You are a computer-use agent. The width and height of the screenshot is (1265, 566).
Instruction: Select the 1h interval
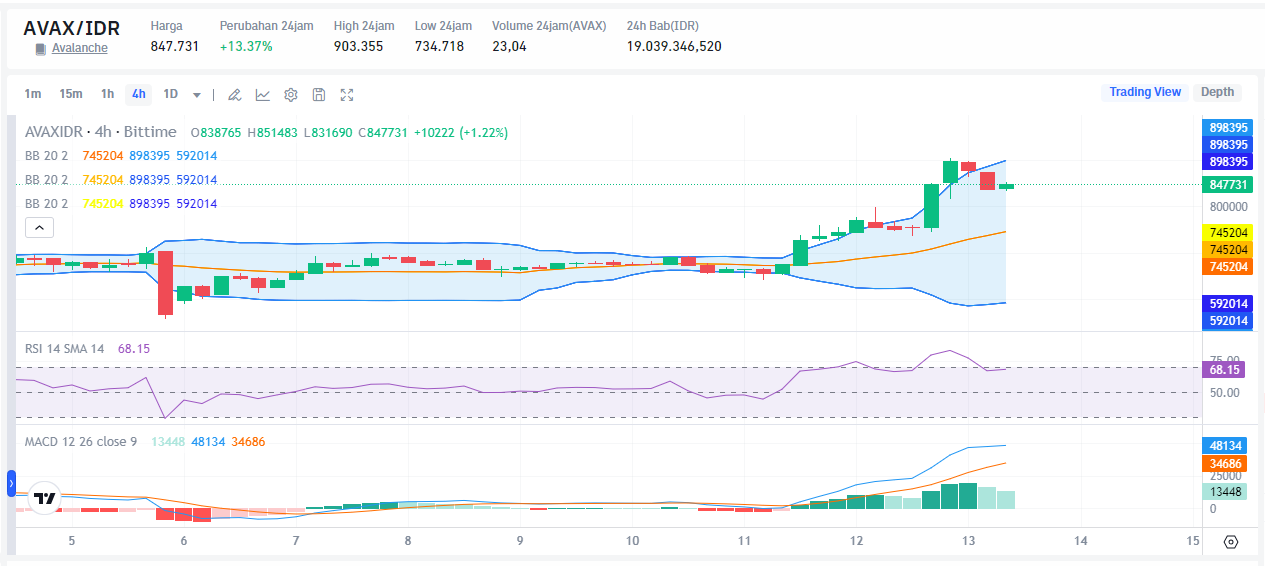click(x=107, y=94)
